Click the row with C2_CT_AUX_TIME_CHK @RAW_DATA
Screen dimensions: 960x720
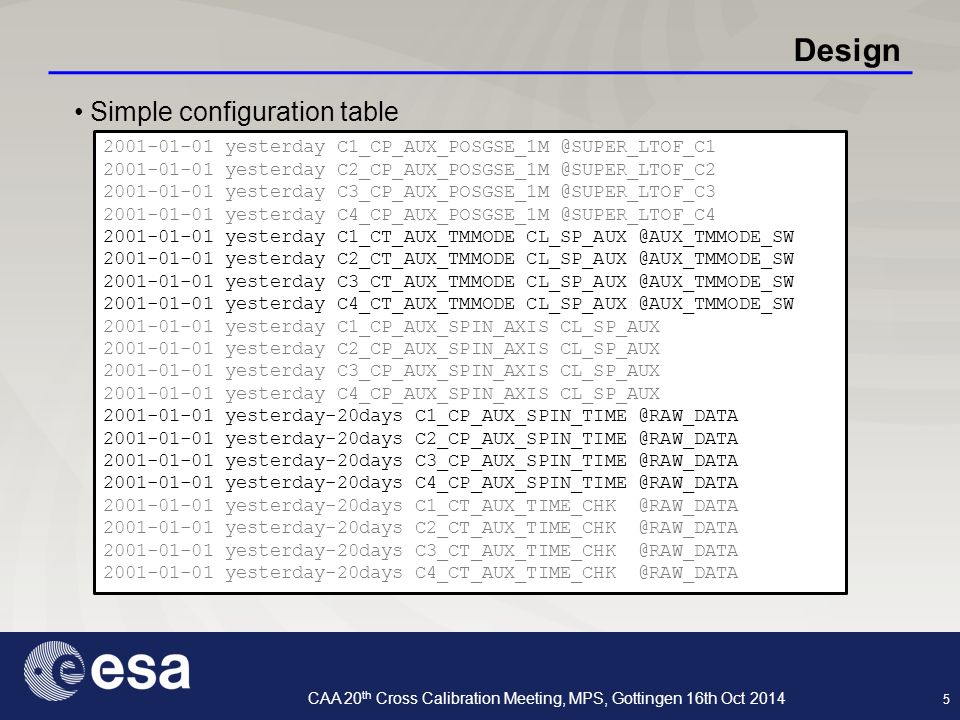click(421, 528)
